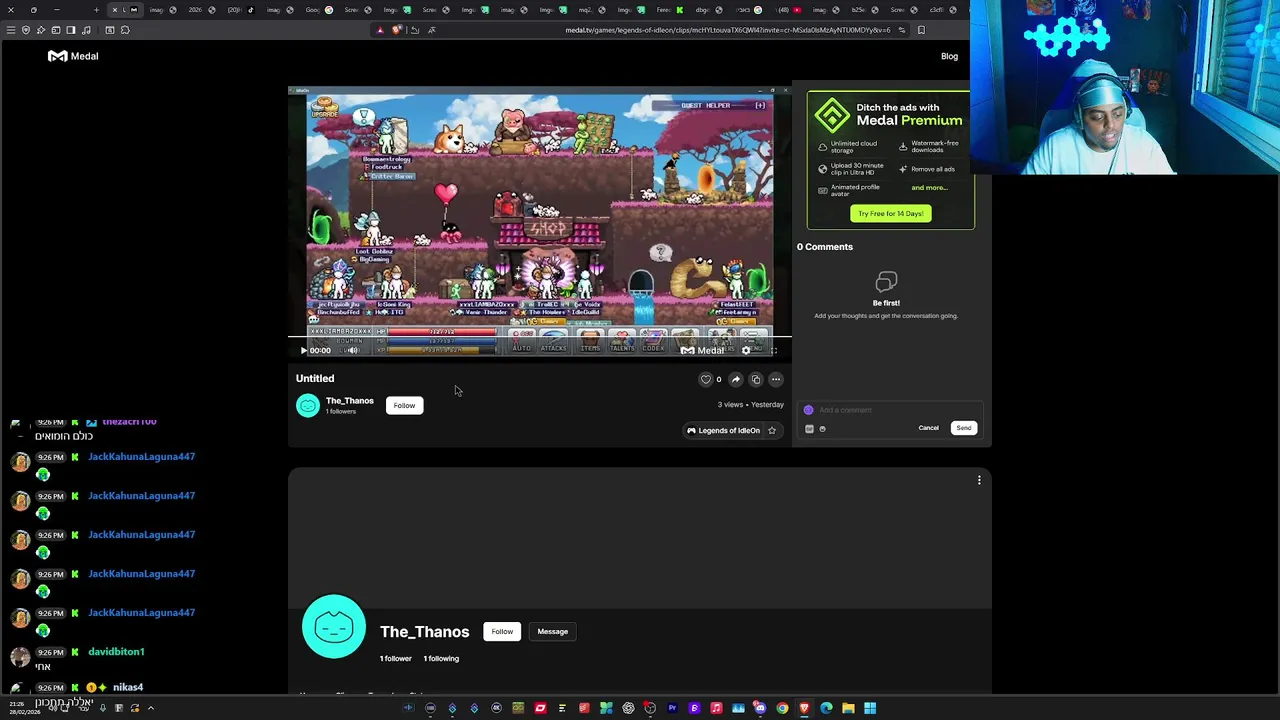Image resolution: width=1280 pixels, height=720 pixels.
Task: Like the clip with the heart icon
Action: pos(706,379)
